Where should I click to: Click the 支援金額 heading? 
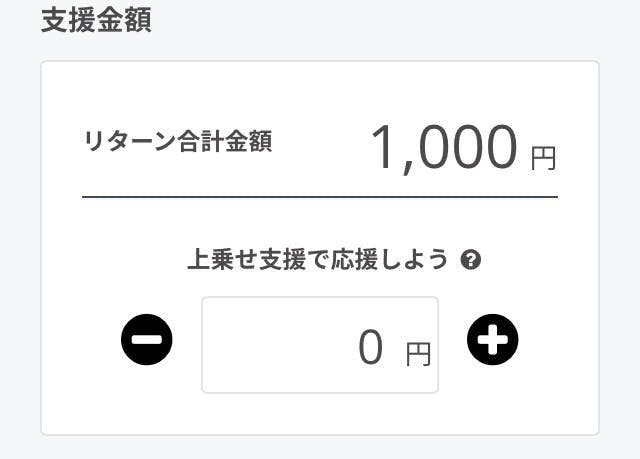click(x=96, y=20)
